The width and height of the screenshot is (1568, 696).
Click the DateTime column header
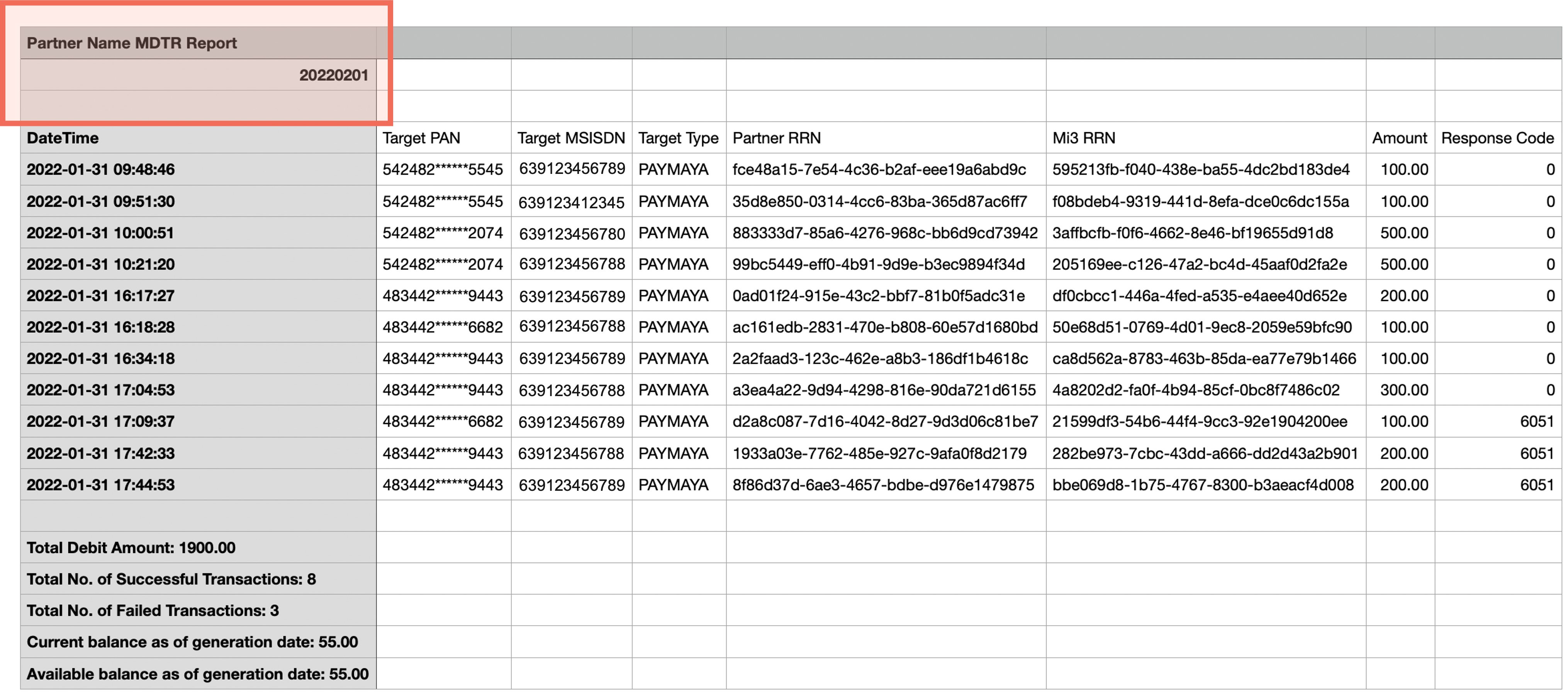coord(63,138)
